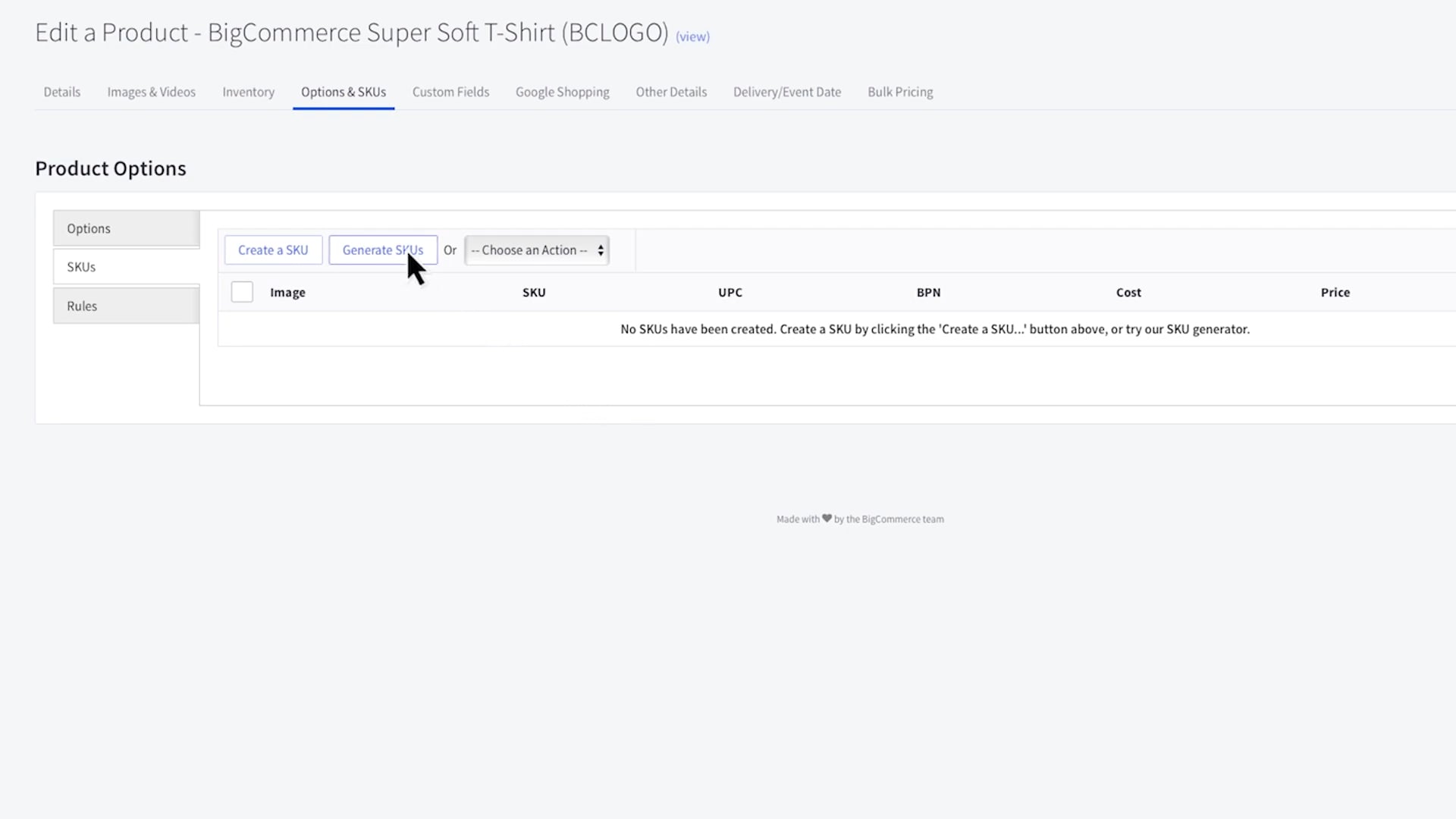Tick the select-all SKUs checkbox
Screen dimensions: 1456x819
[x=242, y=292]
